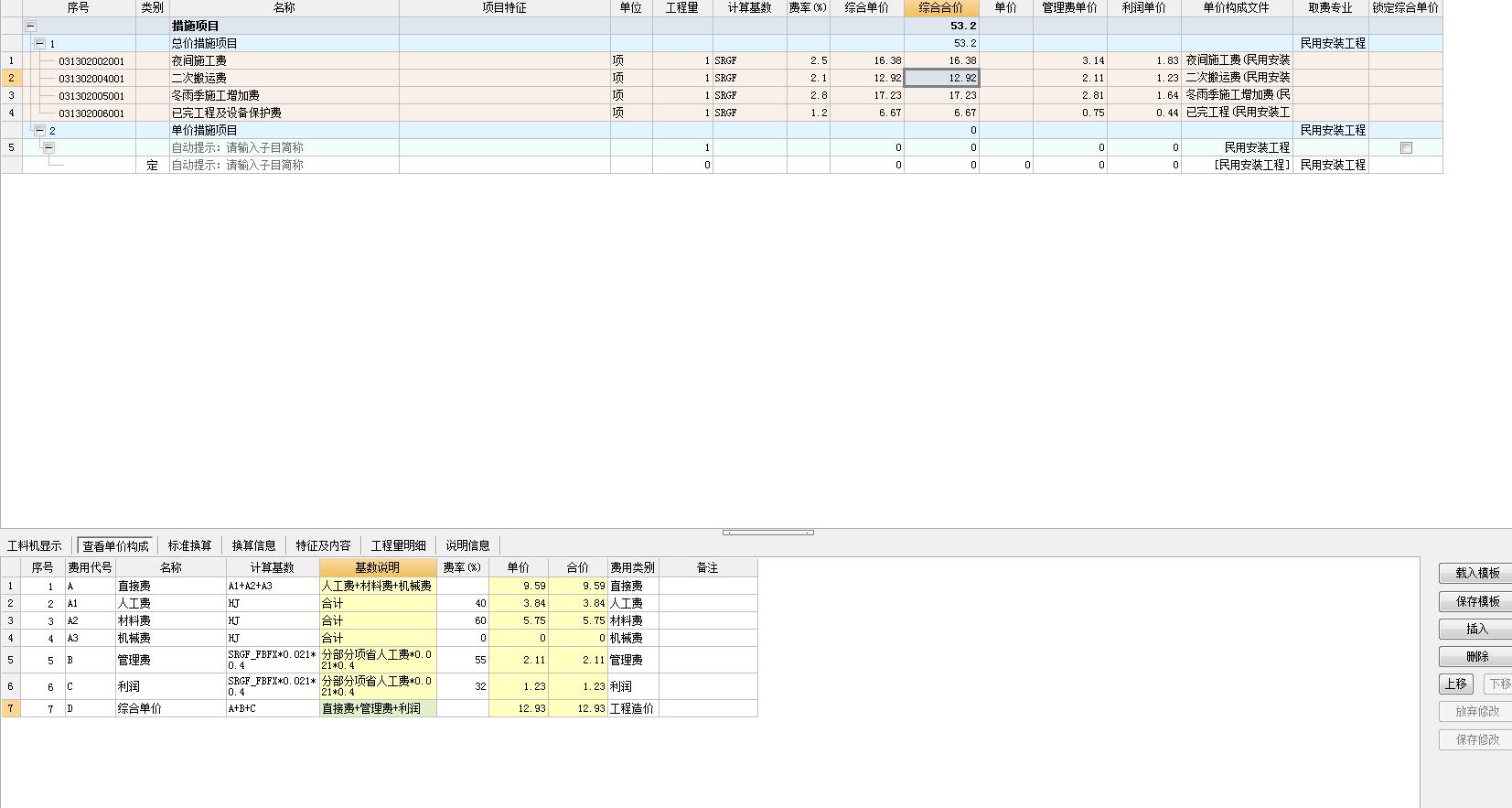Image resolution: width=1512 pixels, height=808 pixels.
Task: Click code 031302002001
Action: pyautogui.click(x=91, y=61)
